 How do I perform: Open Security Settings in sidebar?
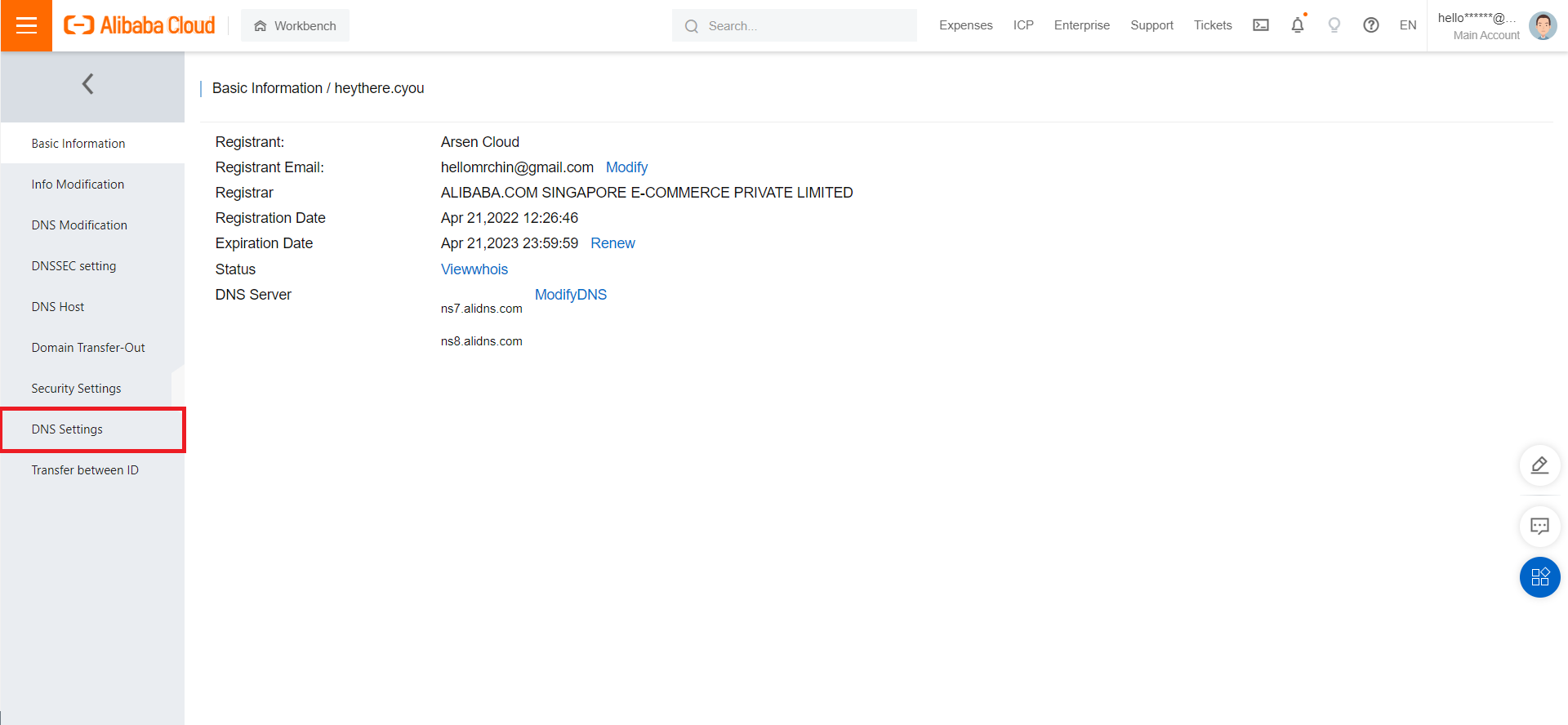[92, 388]
